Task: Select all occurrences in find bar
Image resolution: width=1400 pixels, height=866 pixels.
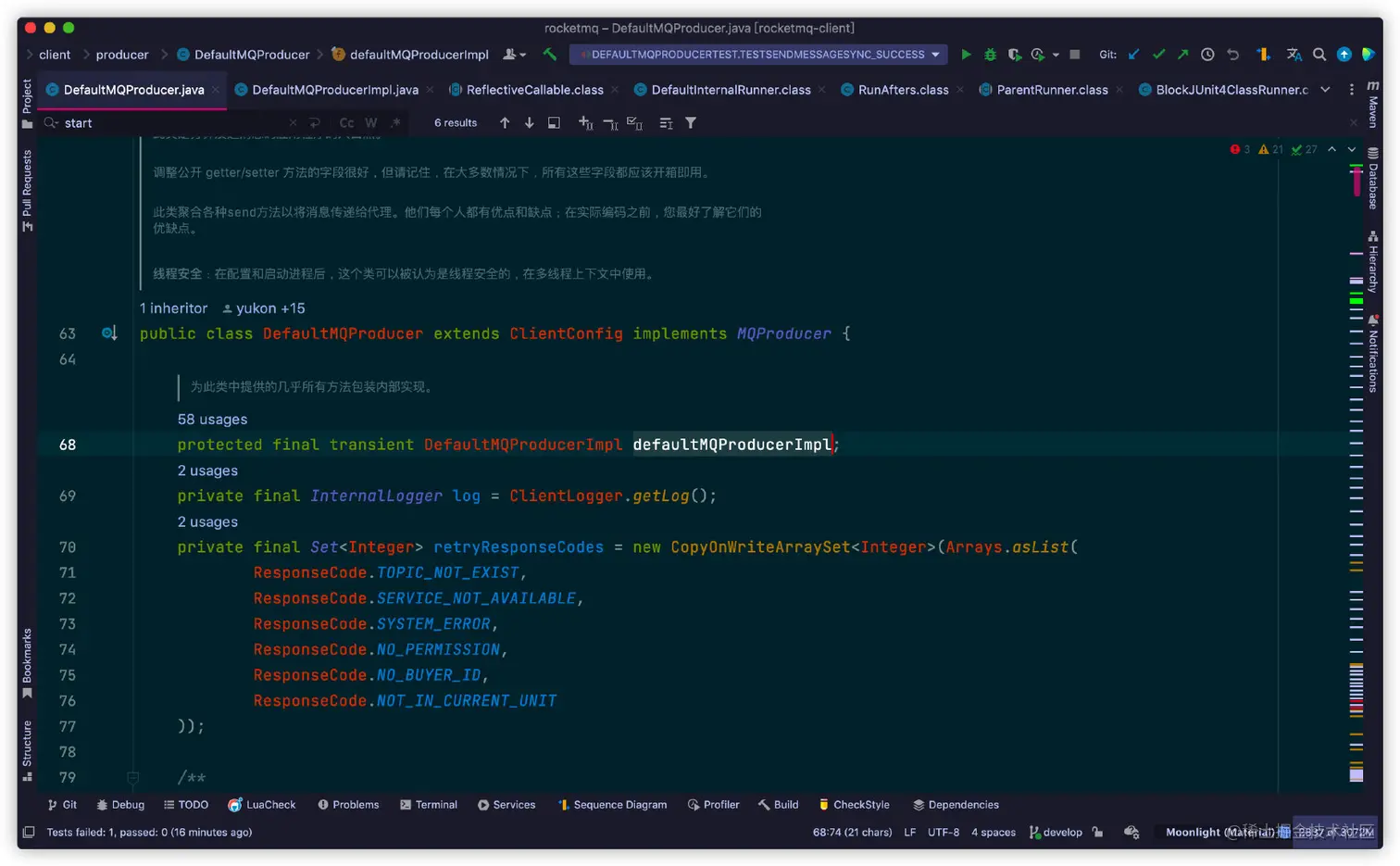Action: pyautogui.click(x=634, y=122)
